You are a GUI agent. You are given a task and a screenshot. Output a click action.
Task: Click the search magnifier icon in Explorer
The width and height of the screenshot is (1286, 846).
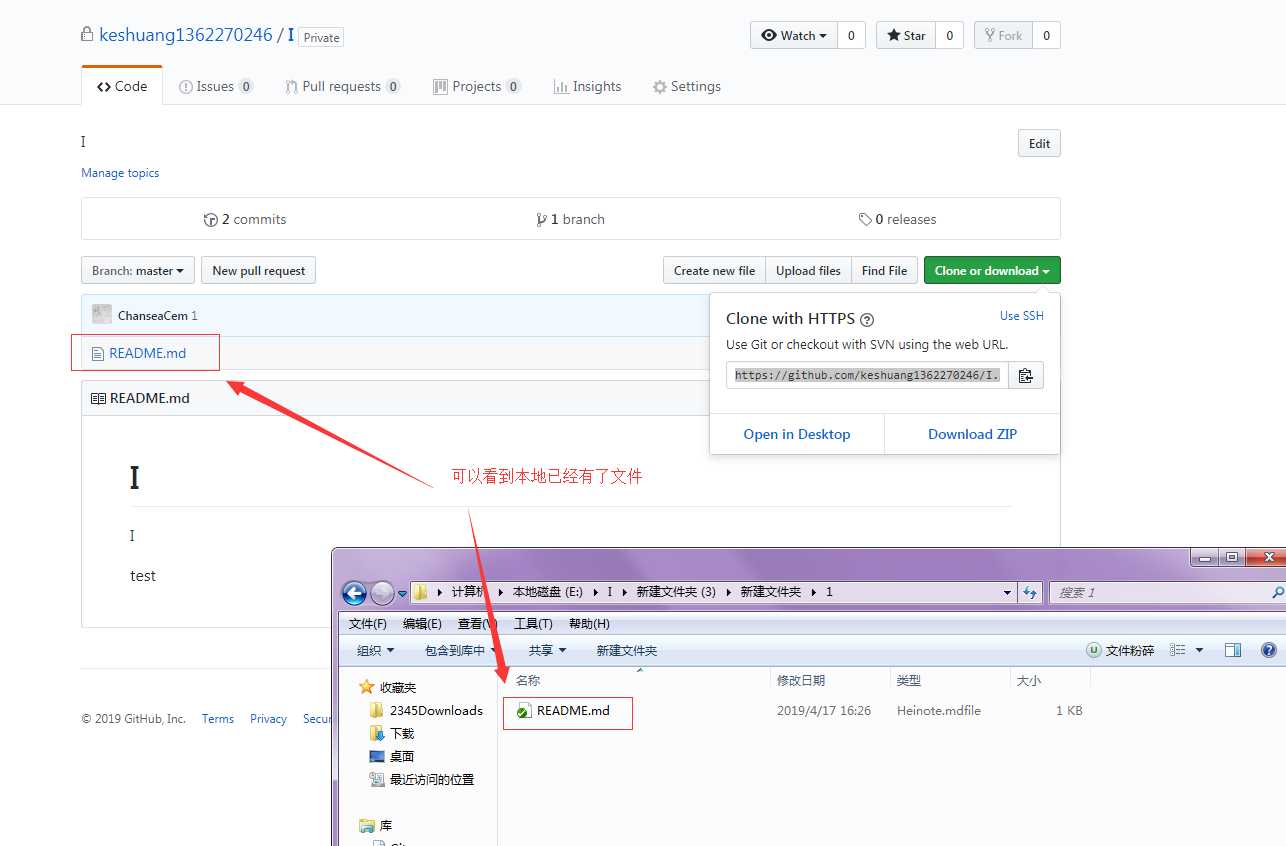click(1277, 593)
